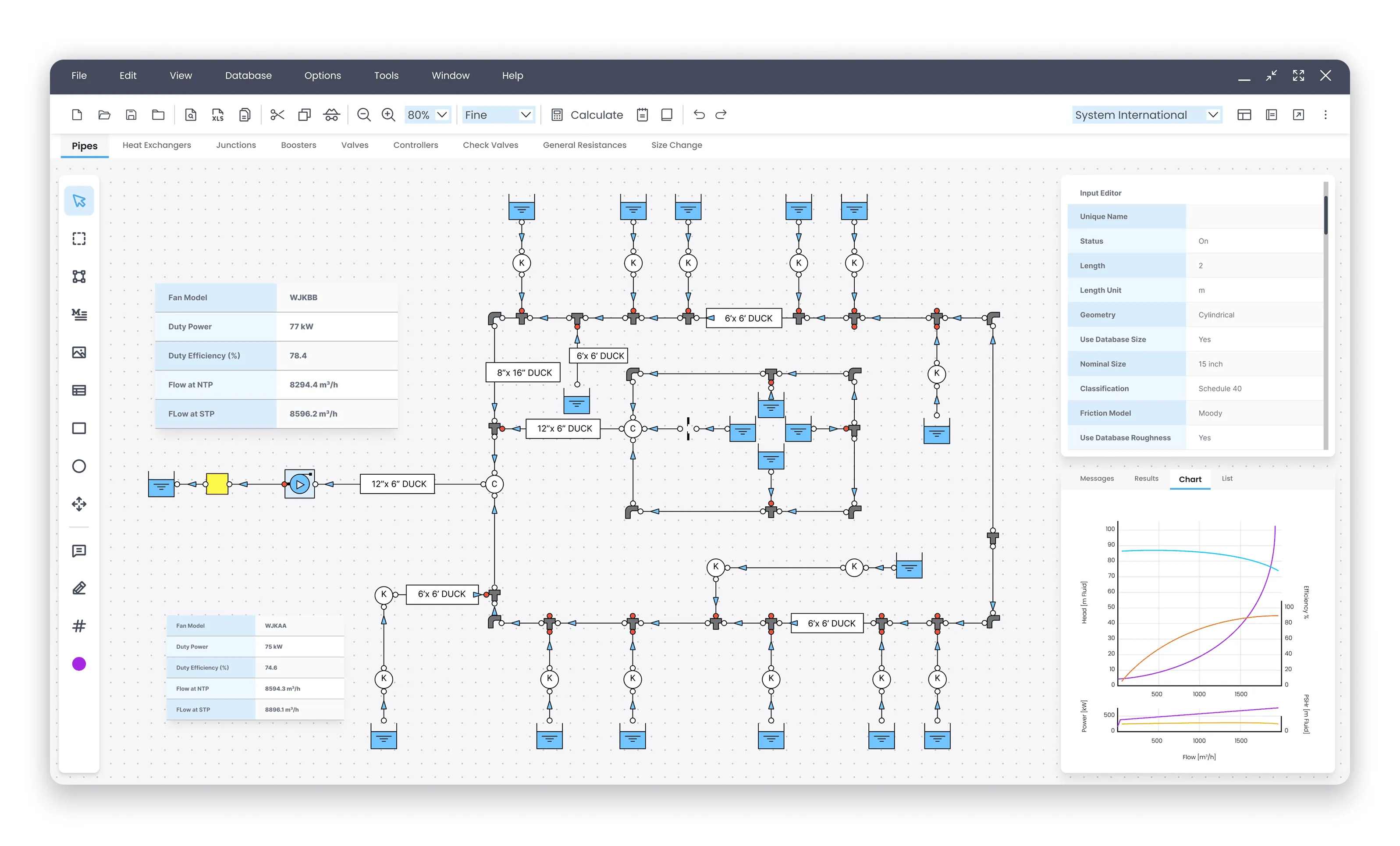Viewport: 1400px width, 846px height.
Task: Switch to the Size Change tab
Action: (677, 145)
